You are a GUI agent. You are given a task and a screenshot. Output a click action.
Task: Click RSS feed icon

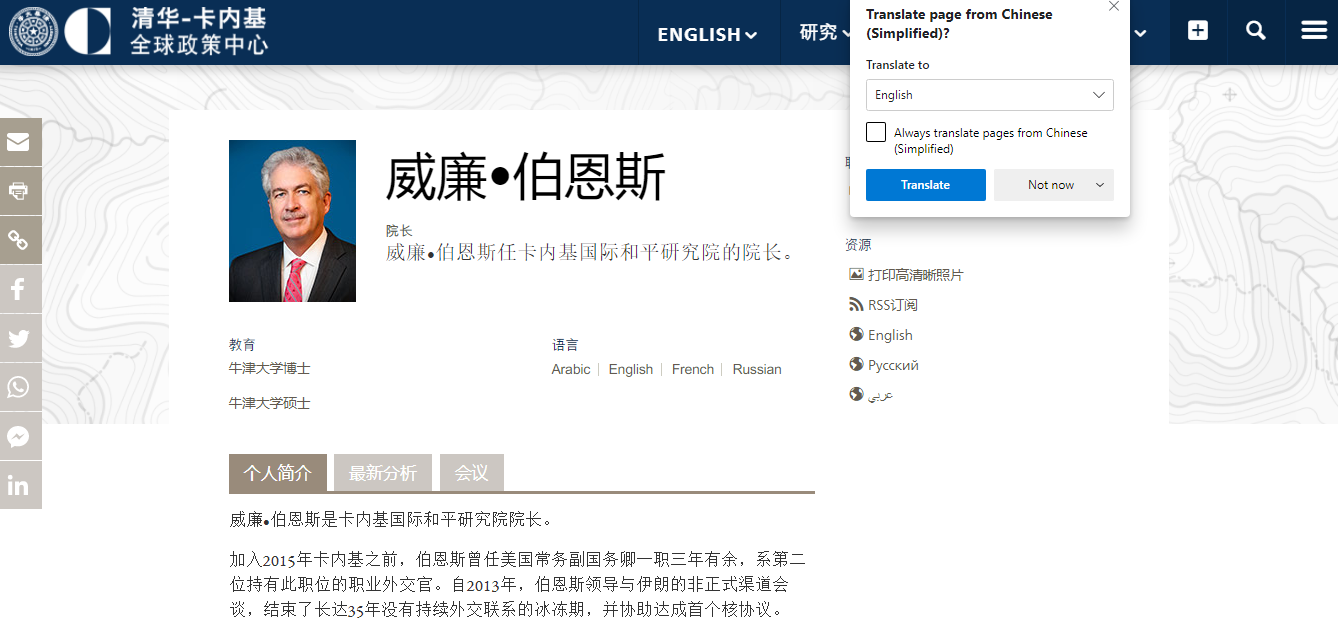[x=856, y=304]
